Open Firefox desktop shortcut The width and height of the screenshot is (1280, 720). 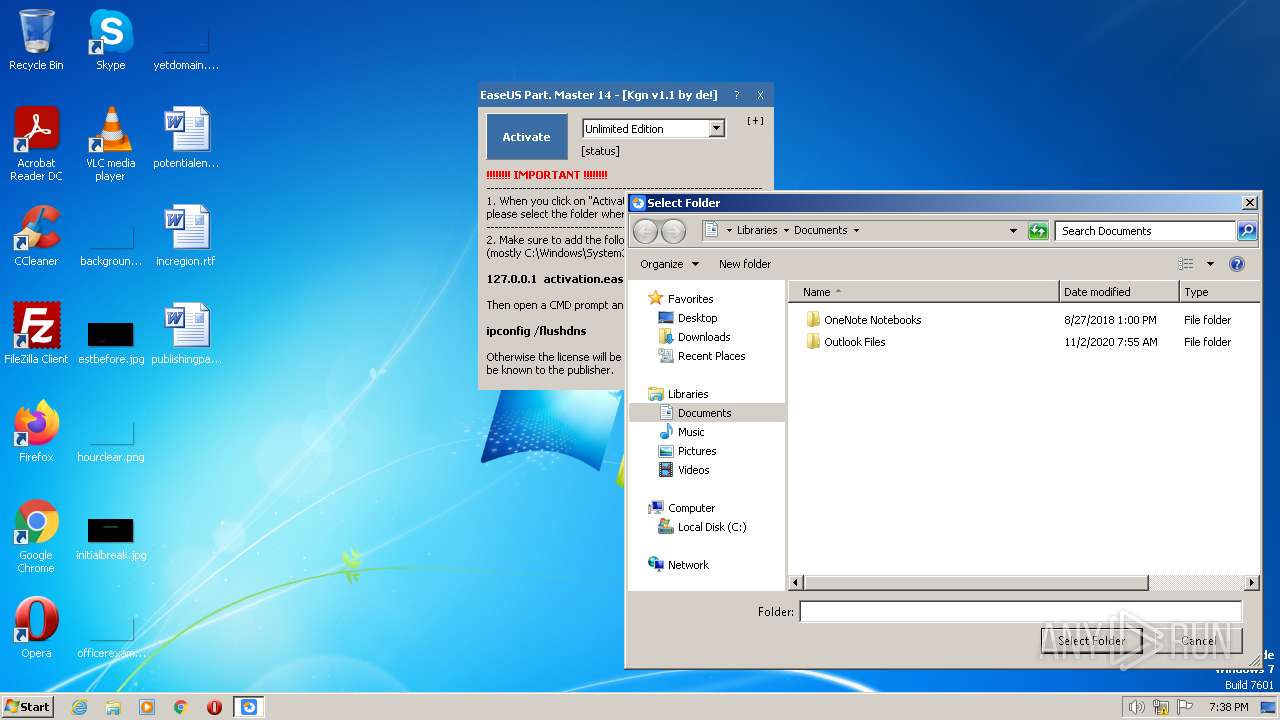coord(36,432)
